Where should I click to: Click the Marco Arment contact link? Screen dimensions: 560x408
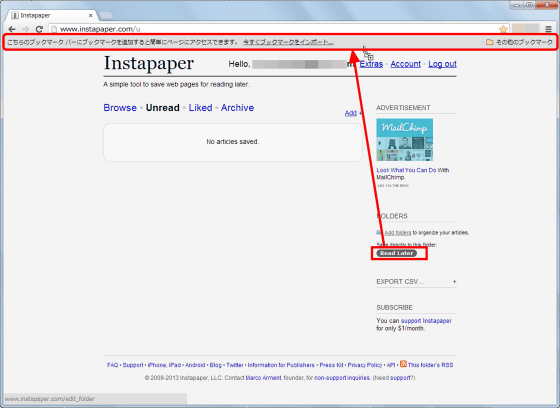point(264,378)
